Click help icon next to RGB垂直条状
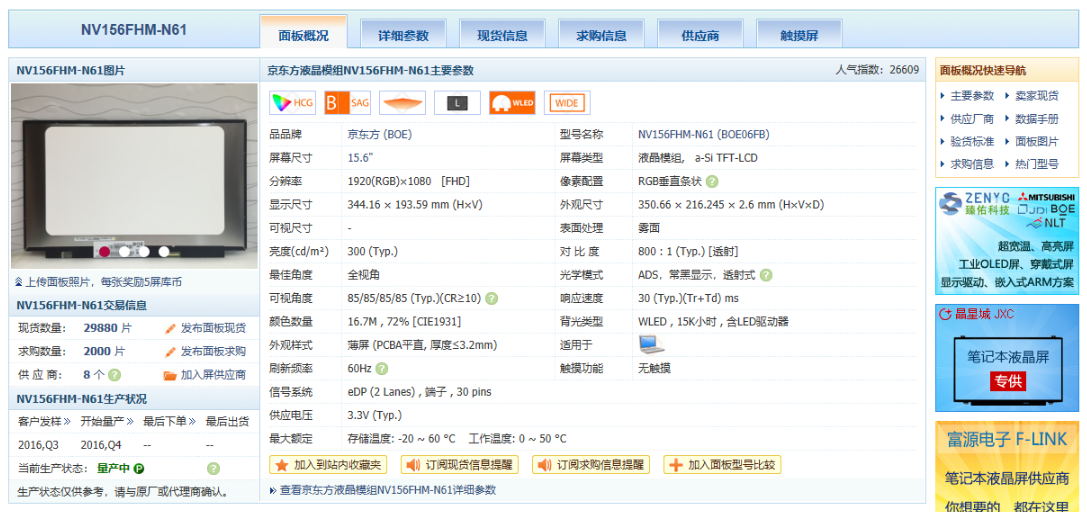 coord(713,182)
